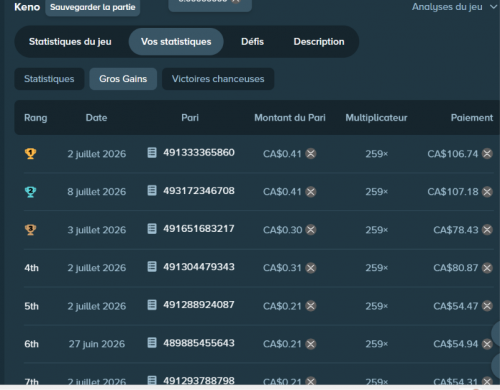Open bet receipt icon for 493172346708

[x=152, y=191]
